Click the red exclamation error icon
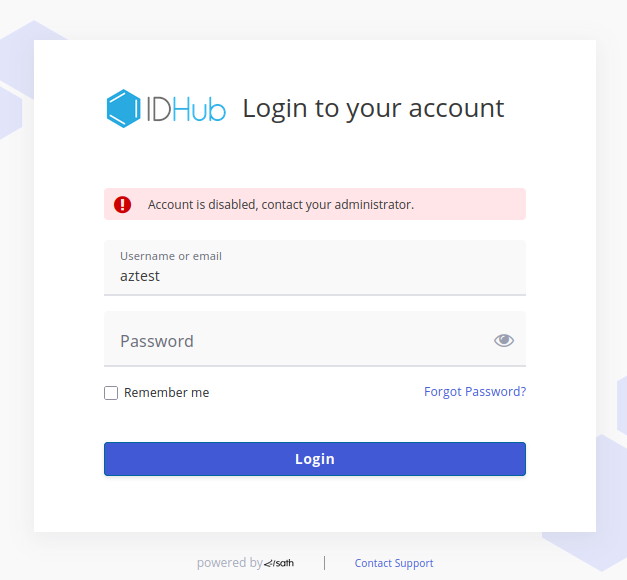Screen dimensions: 627x580 pos(122,204)
